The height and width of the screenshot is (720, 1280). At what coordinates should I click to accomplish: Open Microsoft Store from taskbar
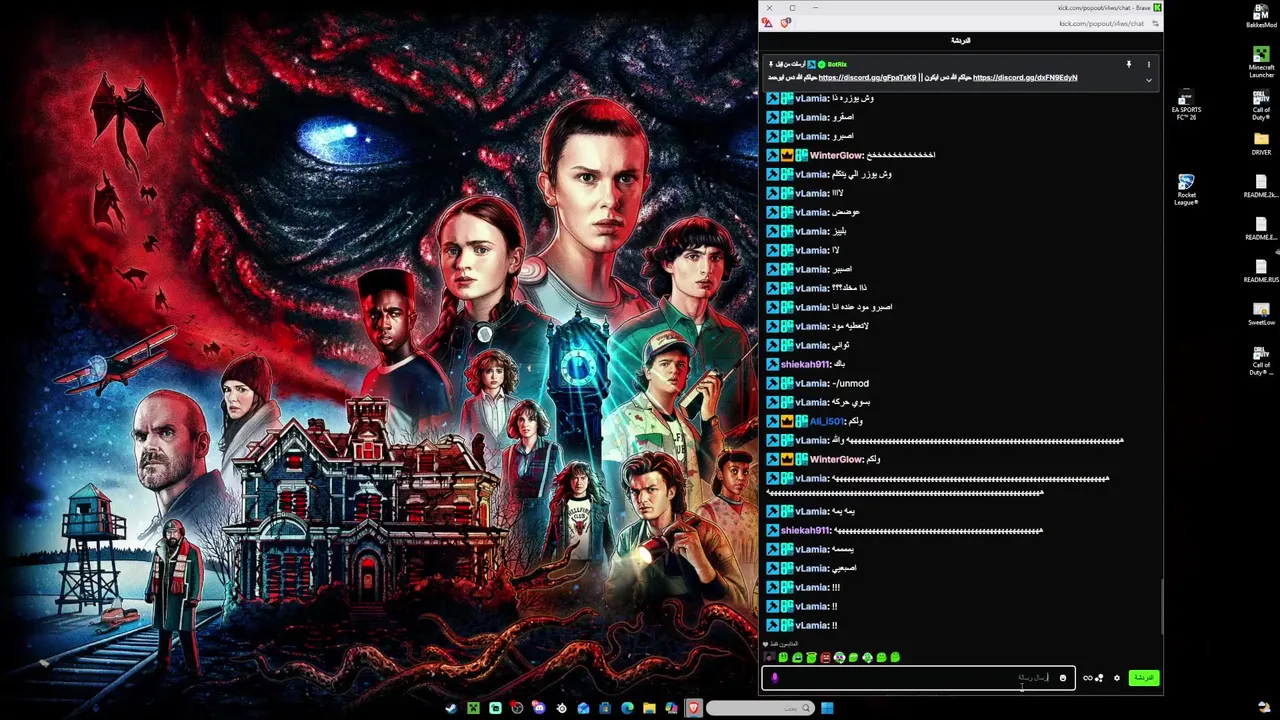coord(605,708)
